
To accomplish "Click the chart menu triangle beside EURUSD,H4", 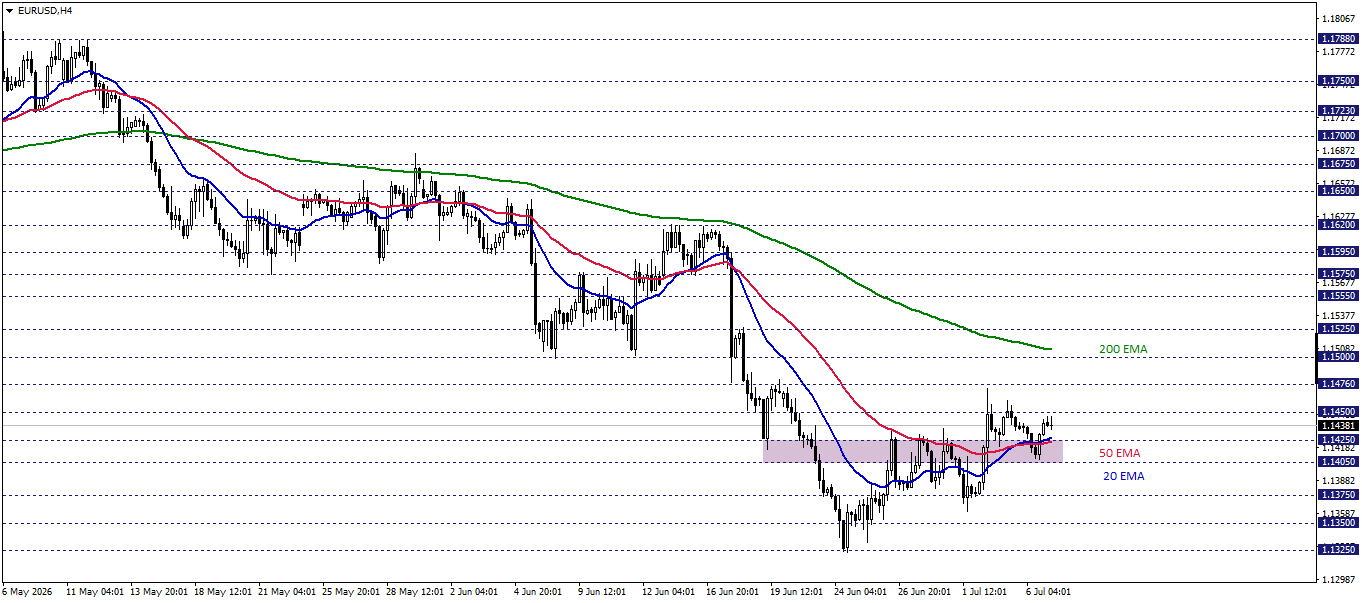I will (x=9, y=10).
